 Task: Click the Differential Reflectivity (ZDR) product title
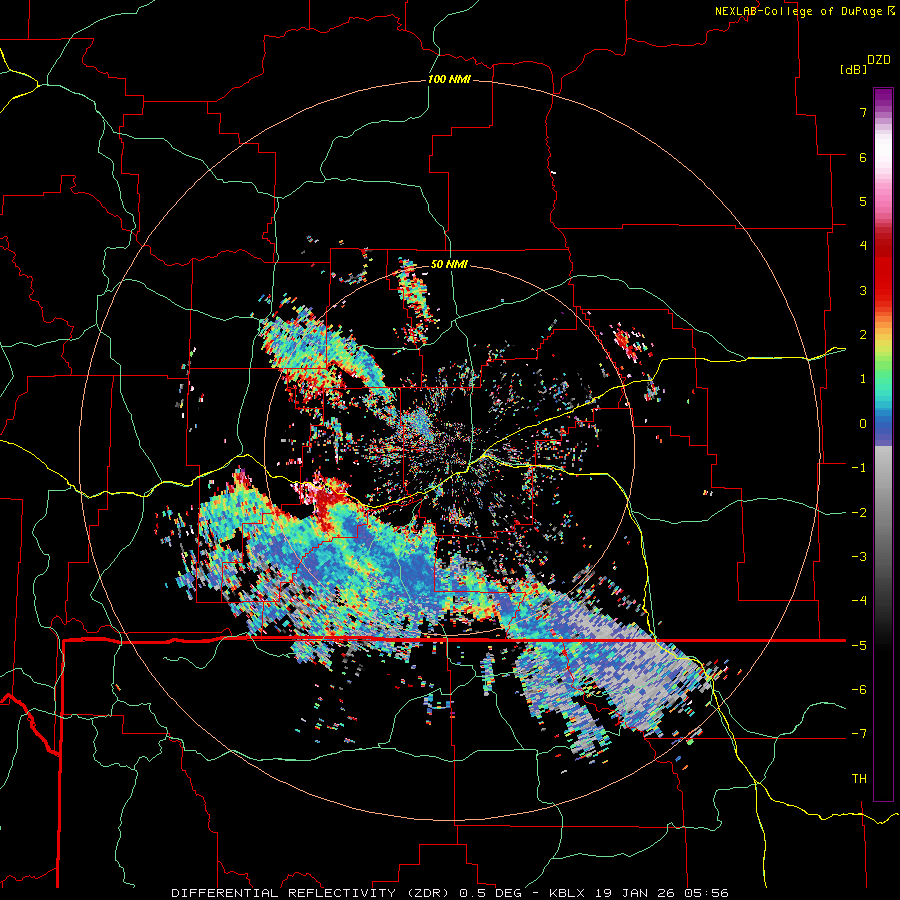(x=312, y=893)
